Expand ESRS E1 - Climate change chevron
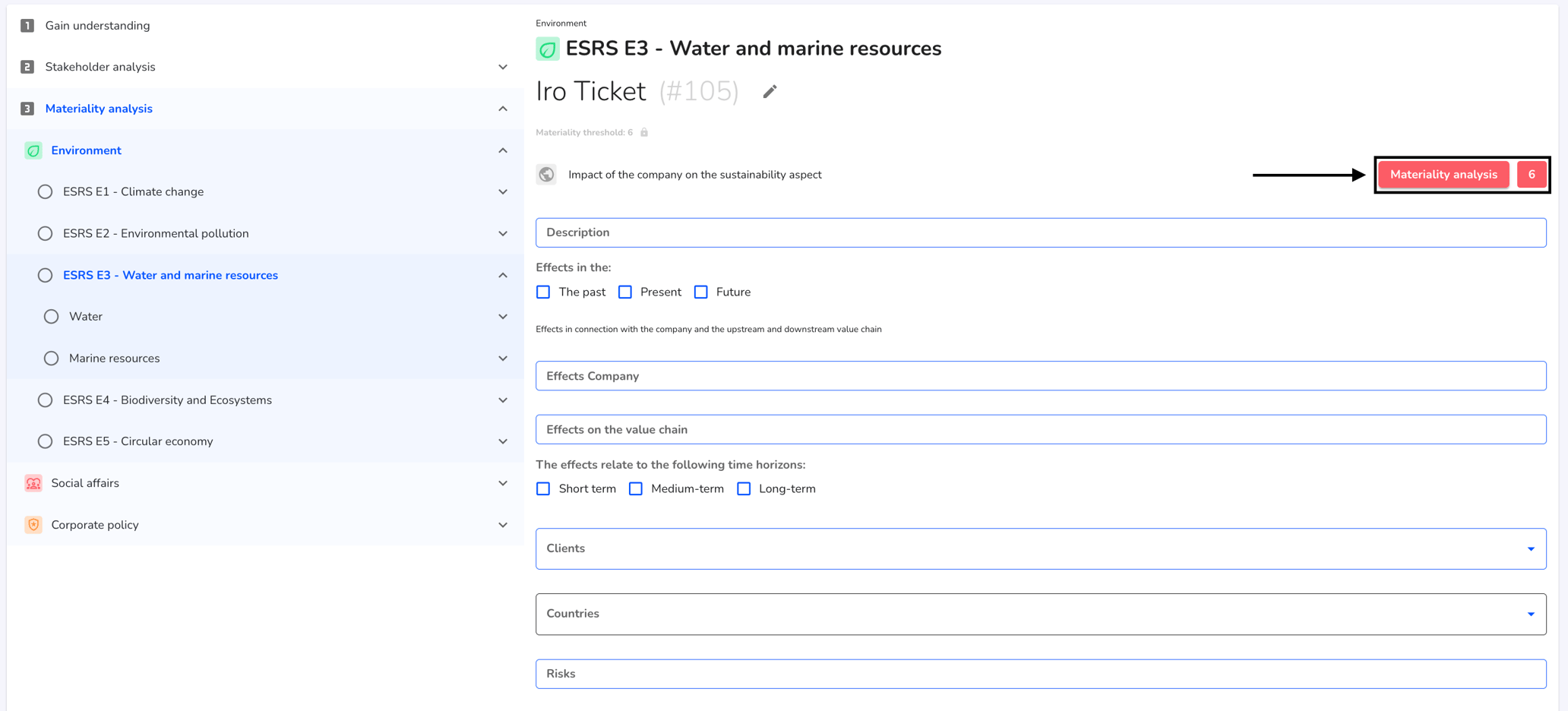This screenshot has height=711, width=1568. 503,192
